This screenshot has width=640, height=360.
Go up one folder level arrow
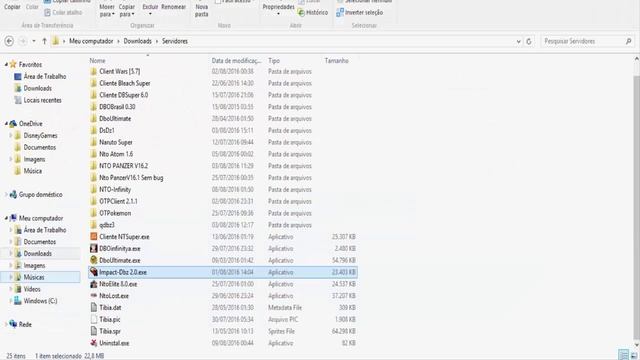[x=44, y=41]
